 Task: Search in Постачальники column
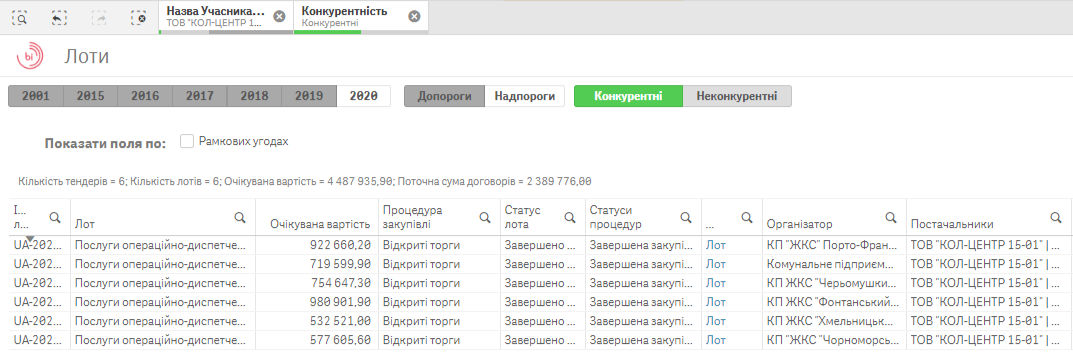click(1056, 217)
